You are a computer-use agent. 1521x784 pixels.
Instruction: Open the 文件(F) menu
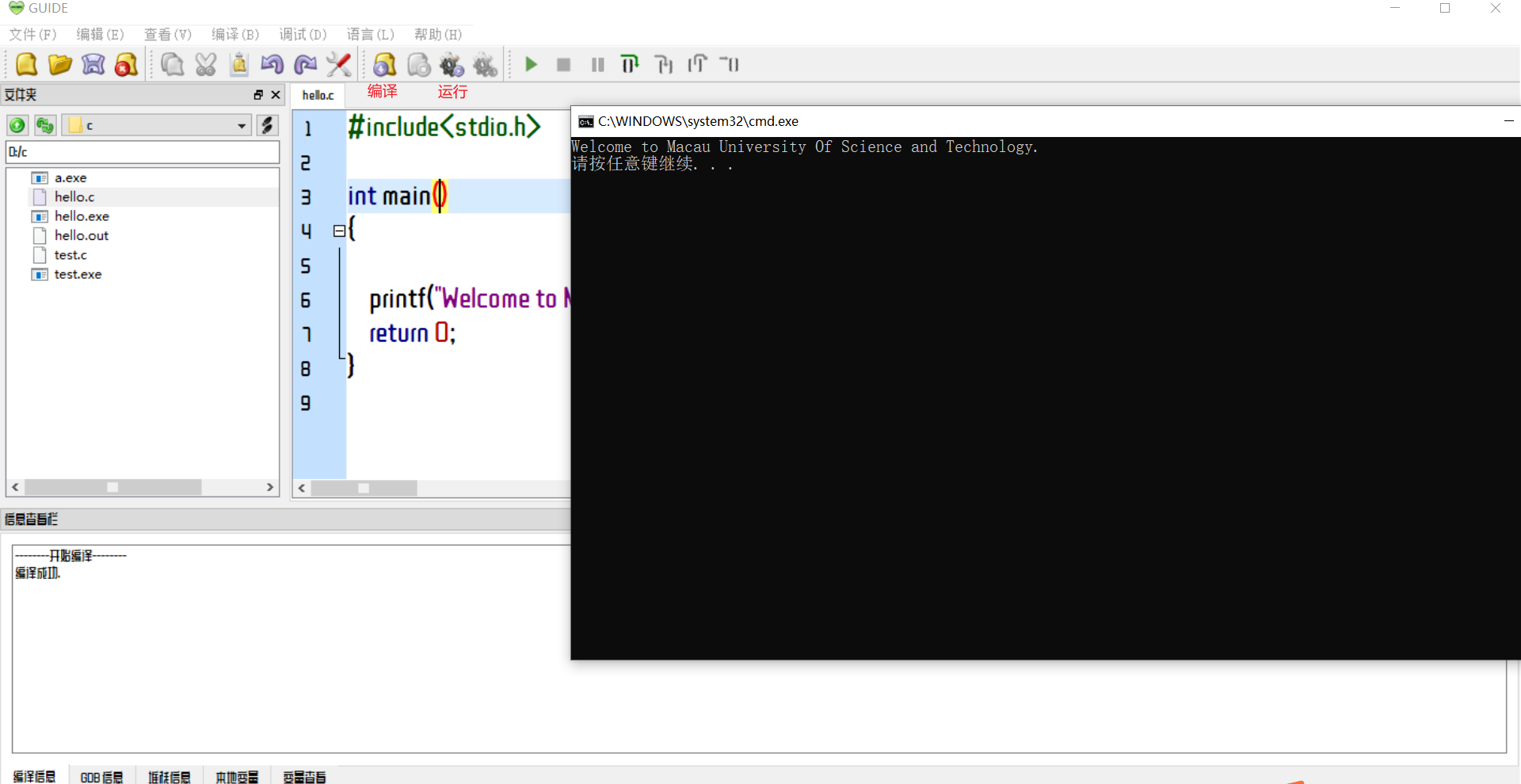33,35
